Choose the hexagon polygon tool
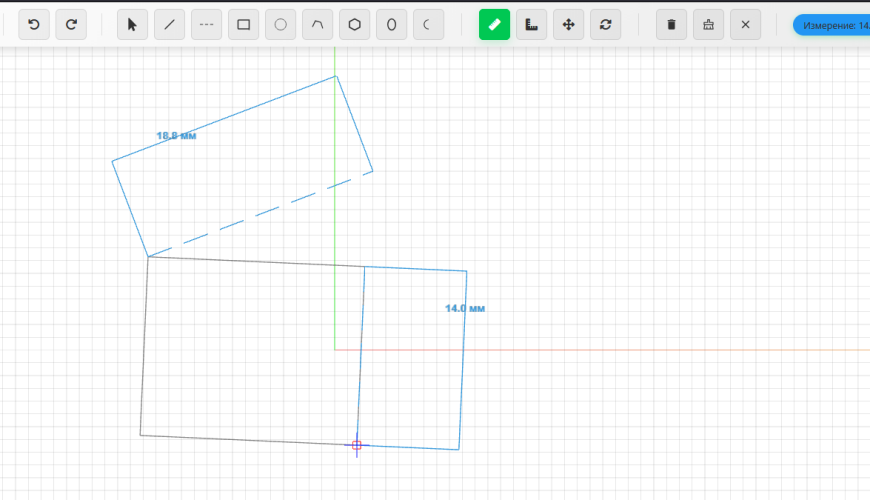Image resolution: width=870 pixels, height=500 pixels. 355,24
